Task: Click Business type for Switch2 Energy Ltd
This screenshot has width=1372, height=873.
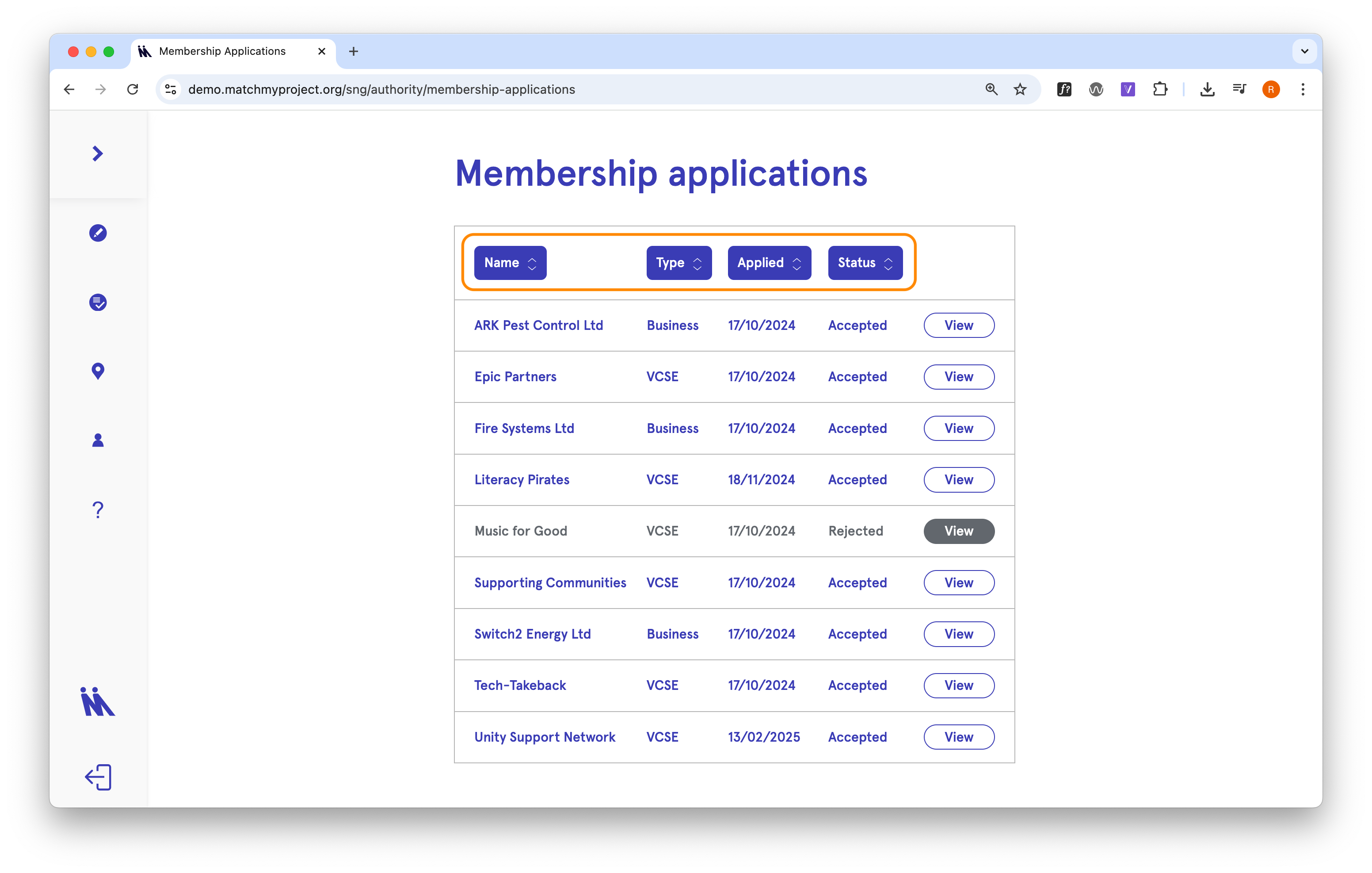Action: [672, 634]
